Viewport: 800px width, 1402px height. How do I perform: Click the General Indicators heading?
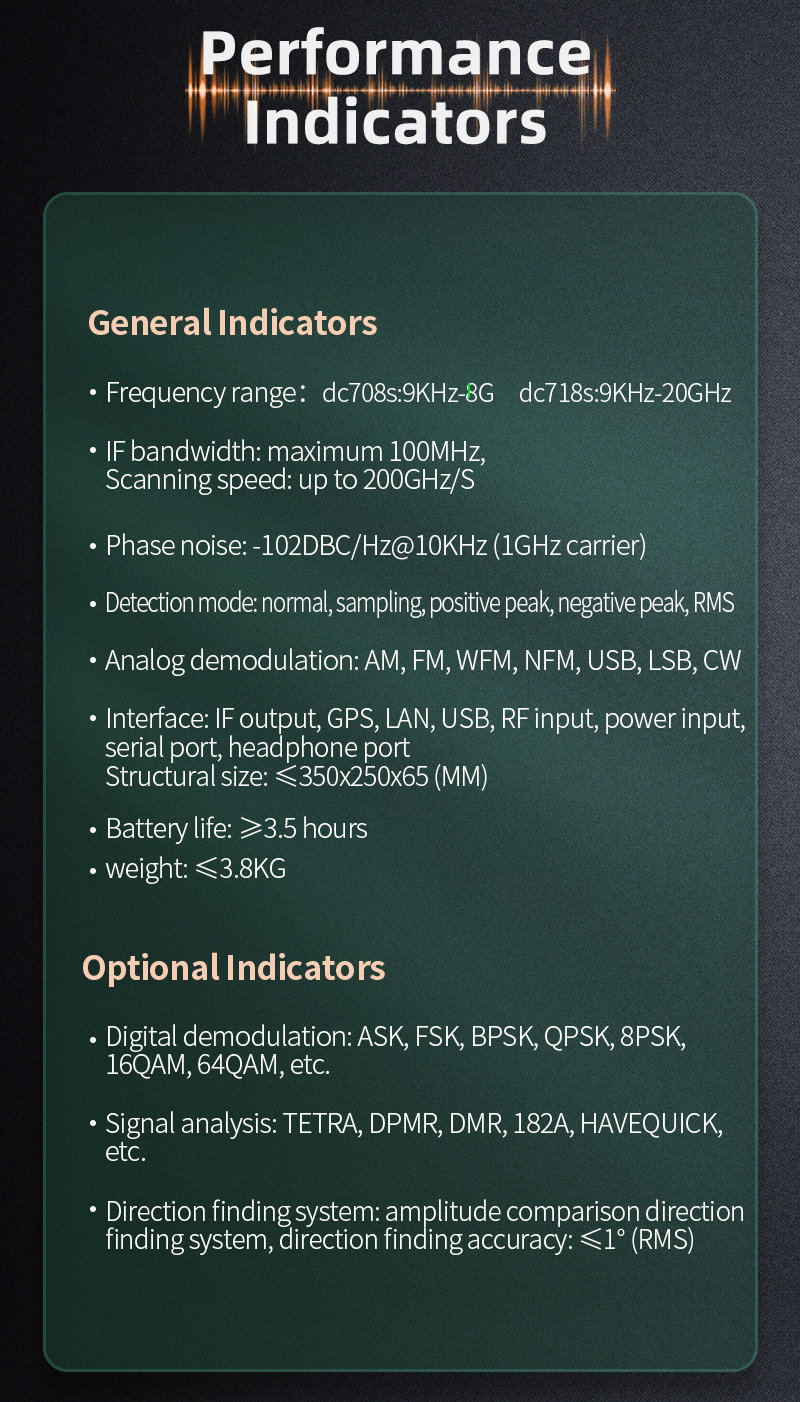(x=232, y=323)
